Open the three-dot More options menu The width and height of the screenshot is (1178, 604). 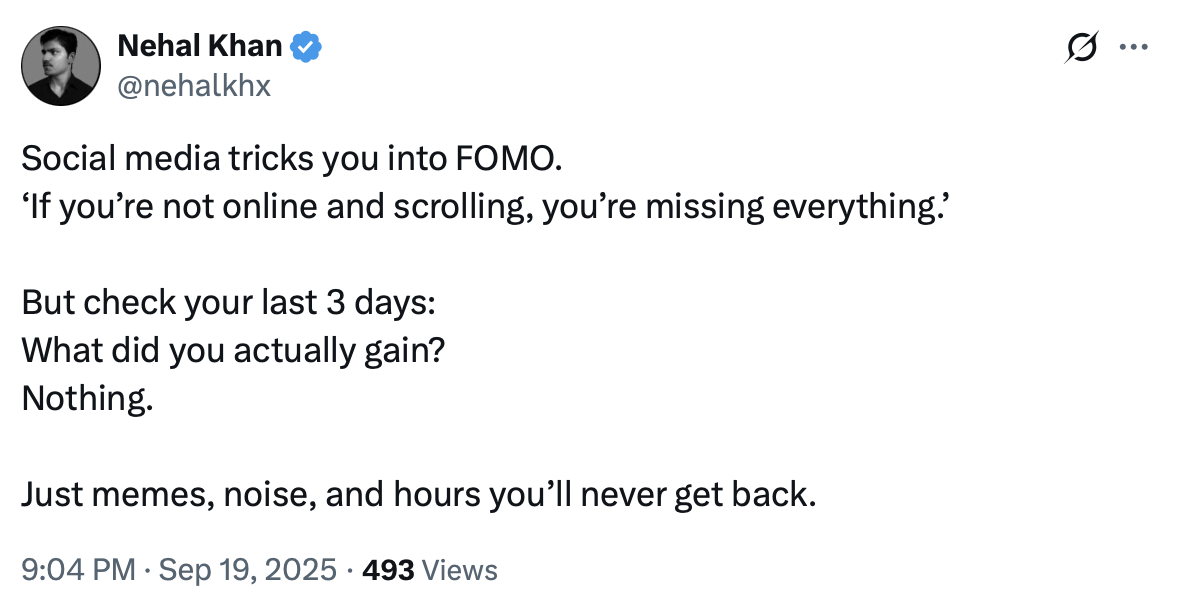(x=1134, y=47)
